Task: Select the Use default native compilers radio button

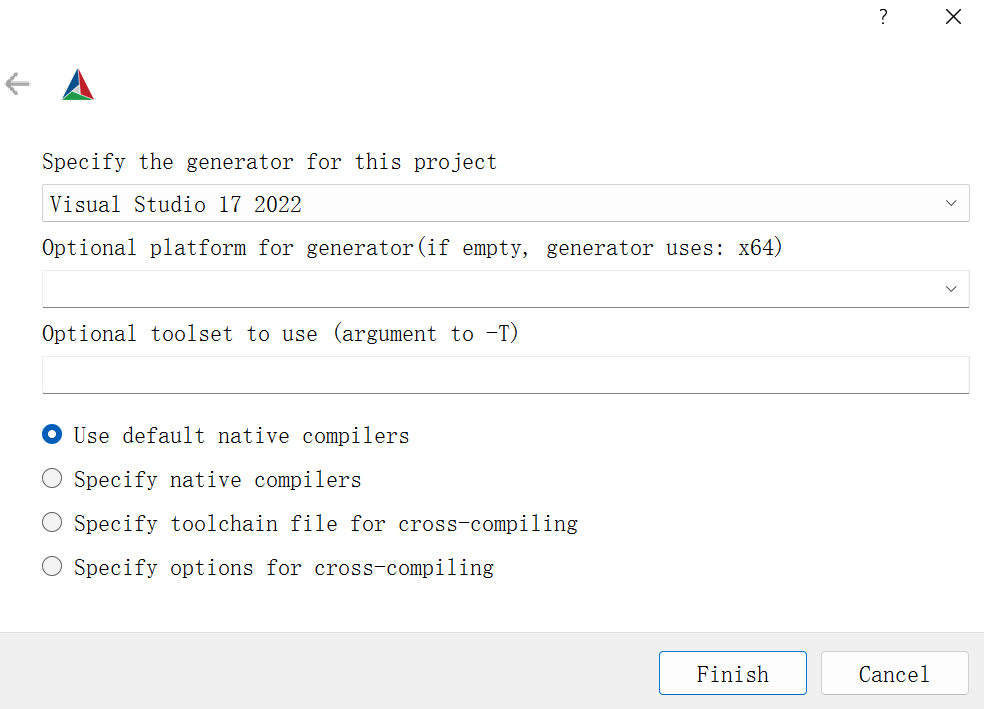Action: coord(52,435)
